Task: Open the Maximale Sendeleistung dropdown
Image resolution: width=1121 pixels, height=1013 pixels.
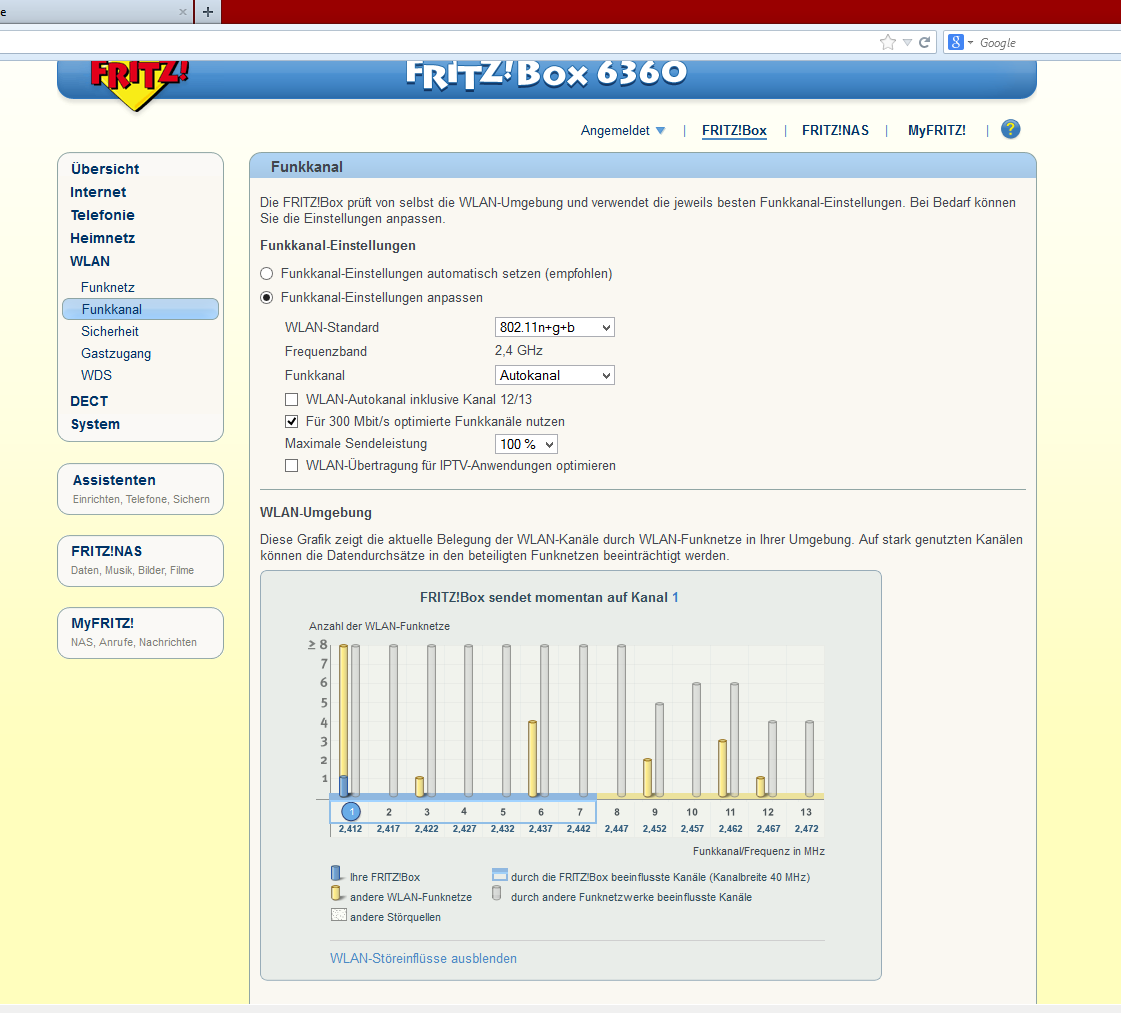Action: pyautogui.click(x=526, y=444)
